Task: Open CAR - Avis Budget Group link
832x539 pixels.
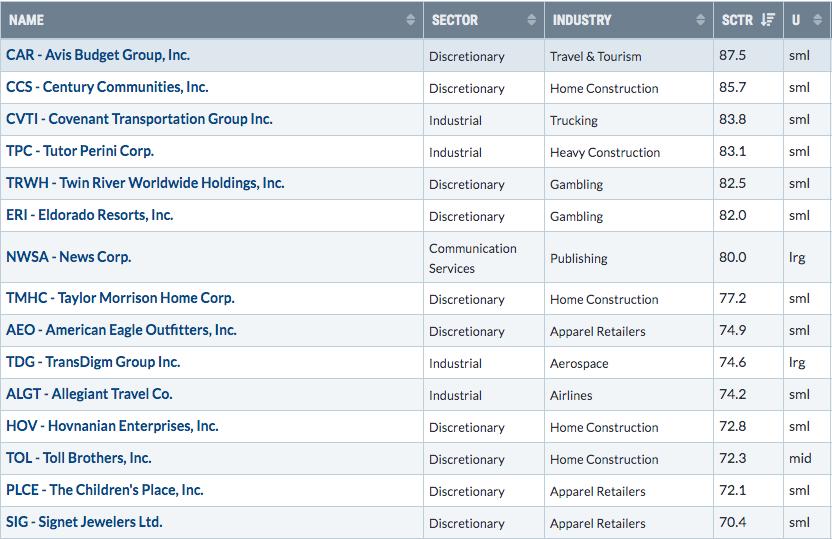Action: tap(98, 55)
